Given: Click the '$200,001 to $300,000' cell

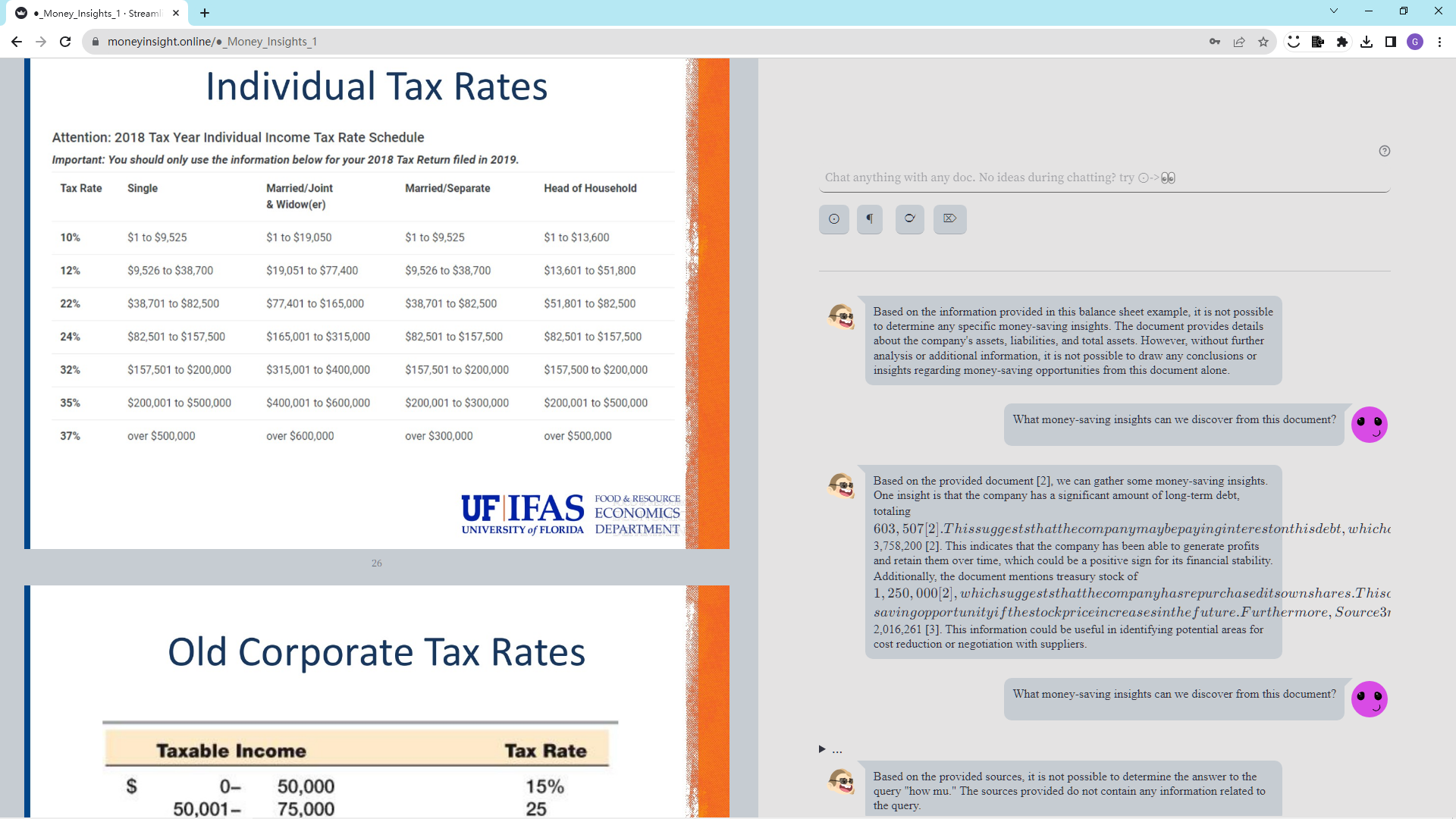Looking at the screenshot, I should [457, 403].
